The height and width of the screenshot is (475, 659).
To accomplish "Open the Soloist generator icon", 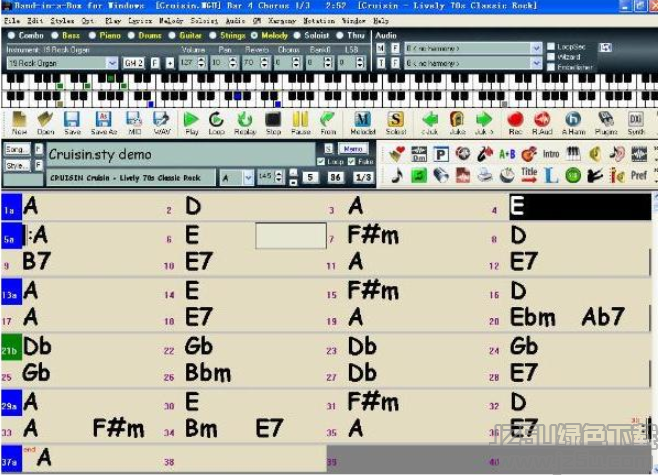I will [396, 123].
